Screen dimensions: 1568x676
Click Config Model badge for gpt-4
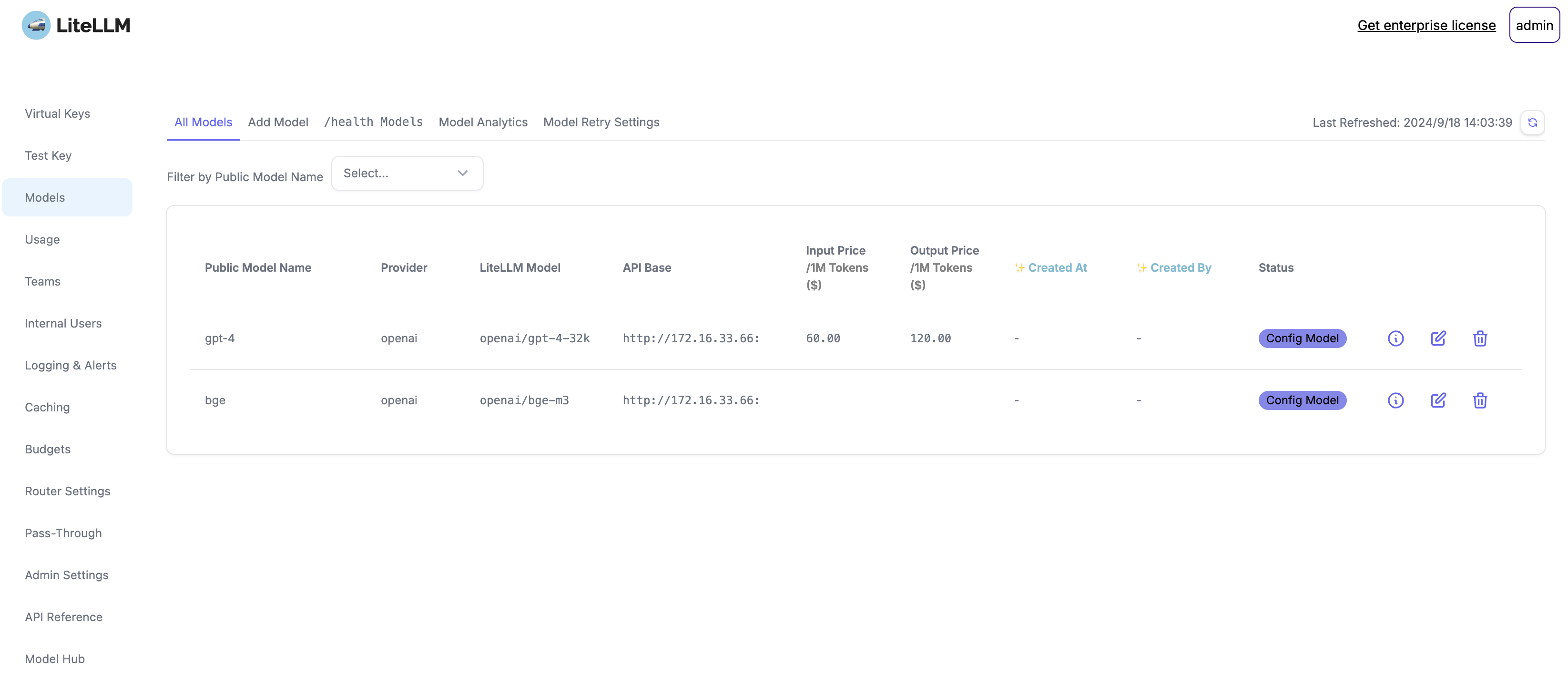point(1302,338)
